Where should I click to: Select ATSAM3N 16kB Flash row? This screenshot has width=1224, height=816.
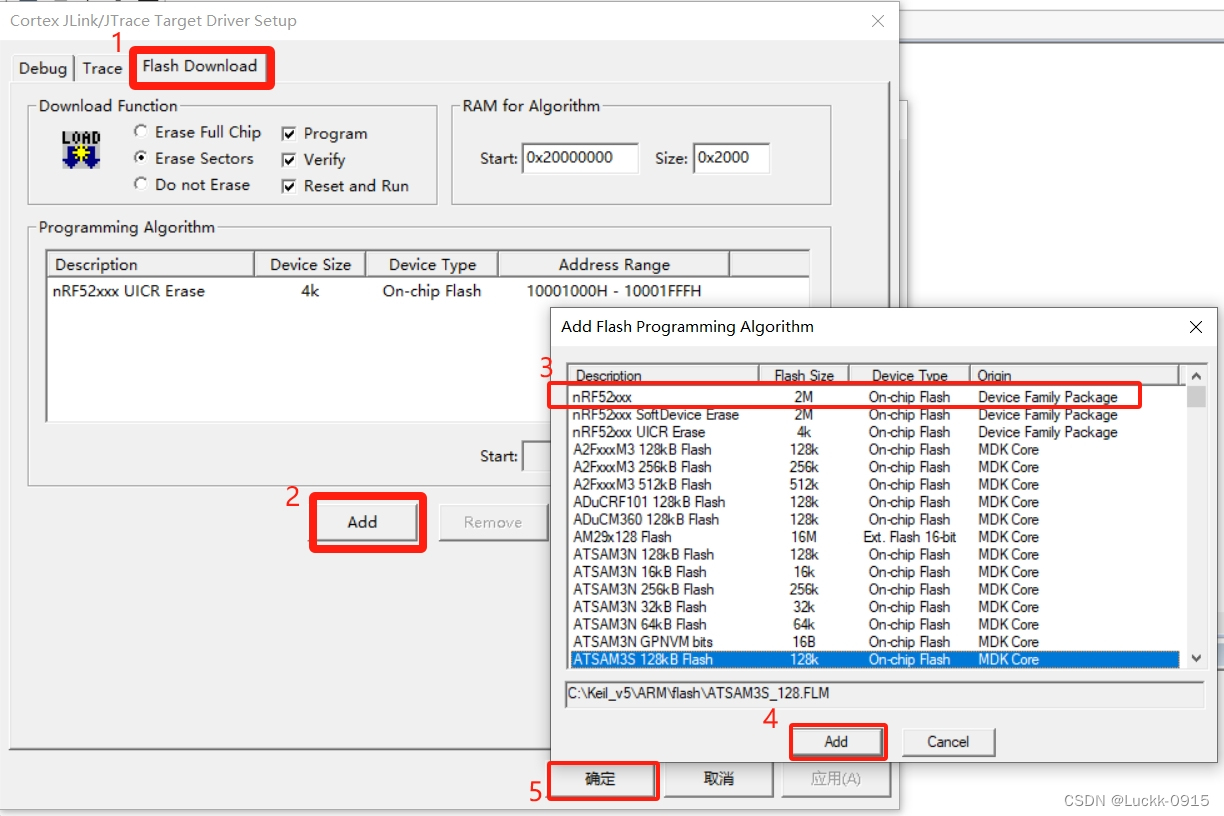876,572
